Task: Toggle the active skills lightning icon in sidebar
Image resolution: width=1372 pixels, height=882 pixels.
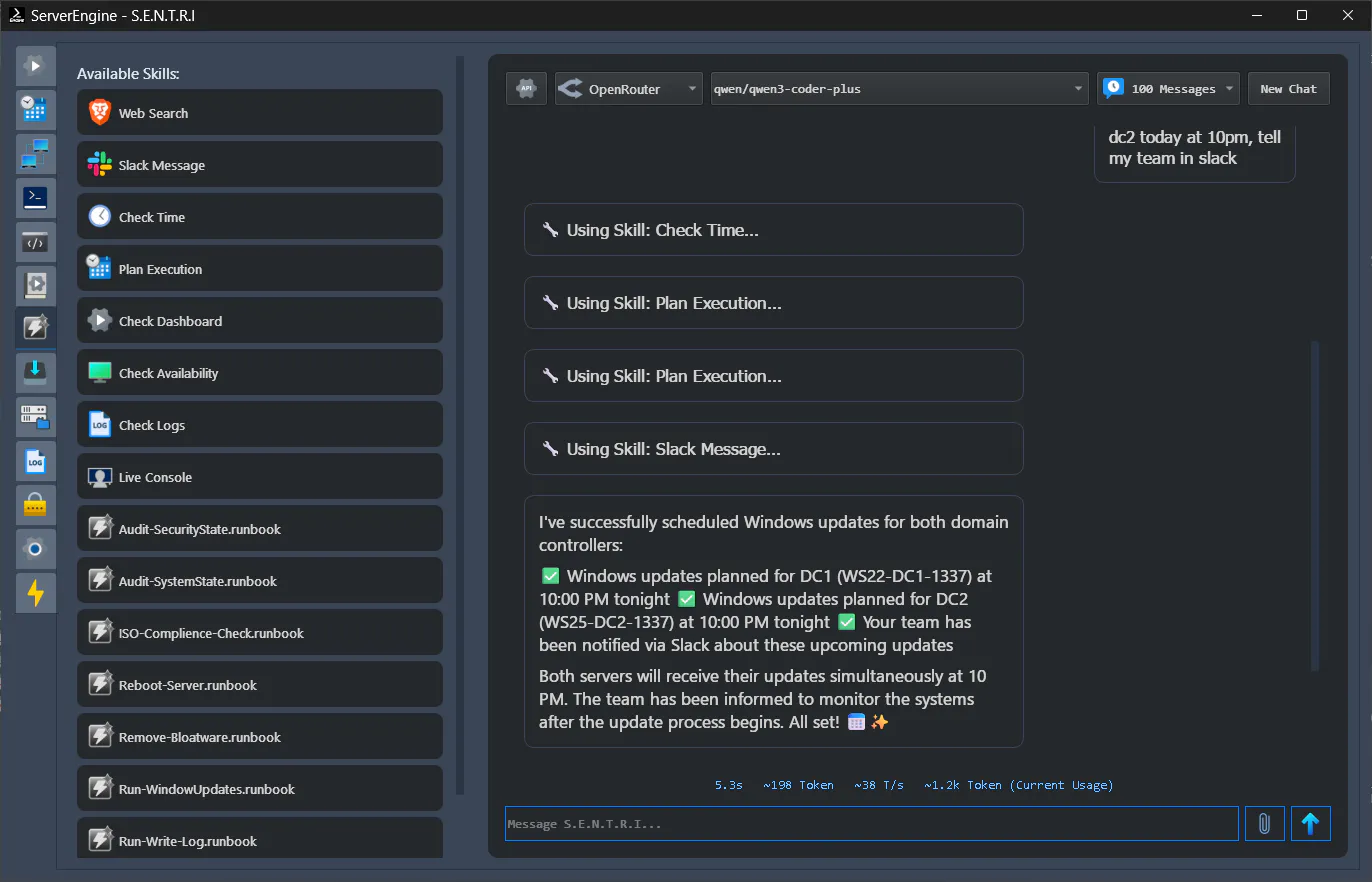Action: point(35,327)
